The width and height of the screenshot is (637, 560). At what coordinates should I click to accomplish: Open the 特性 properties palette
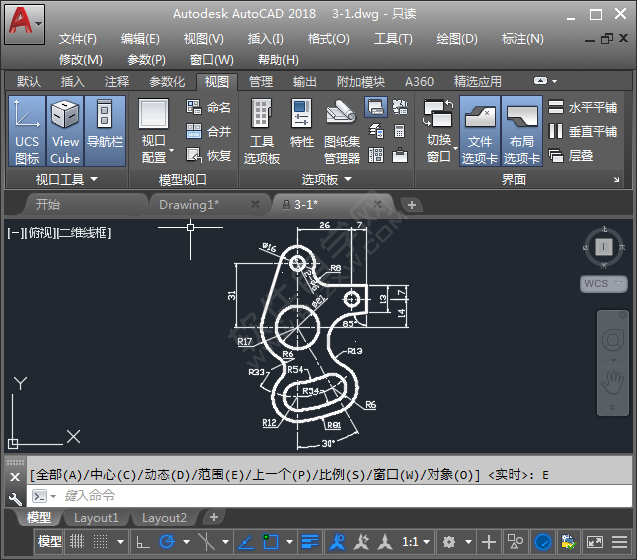[301, 124]
